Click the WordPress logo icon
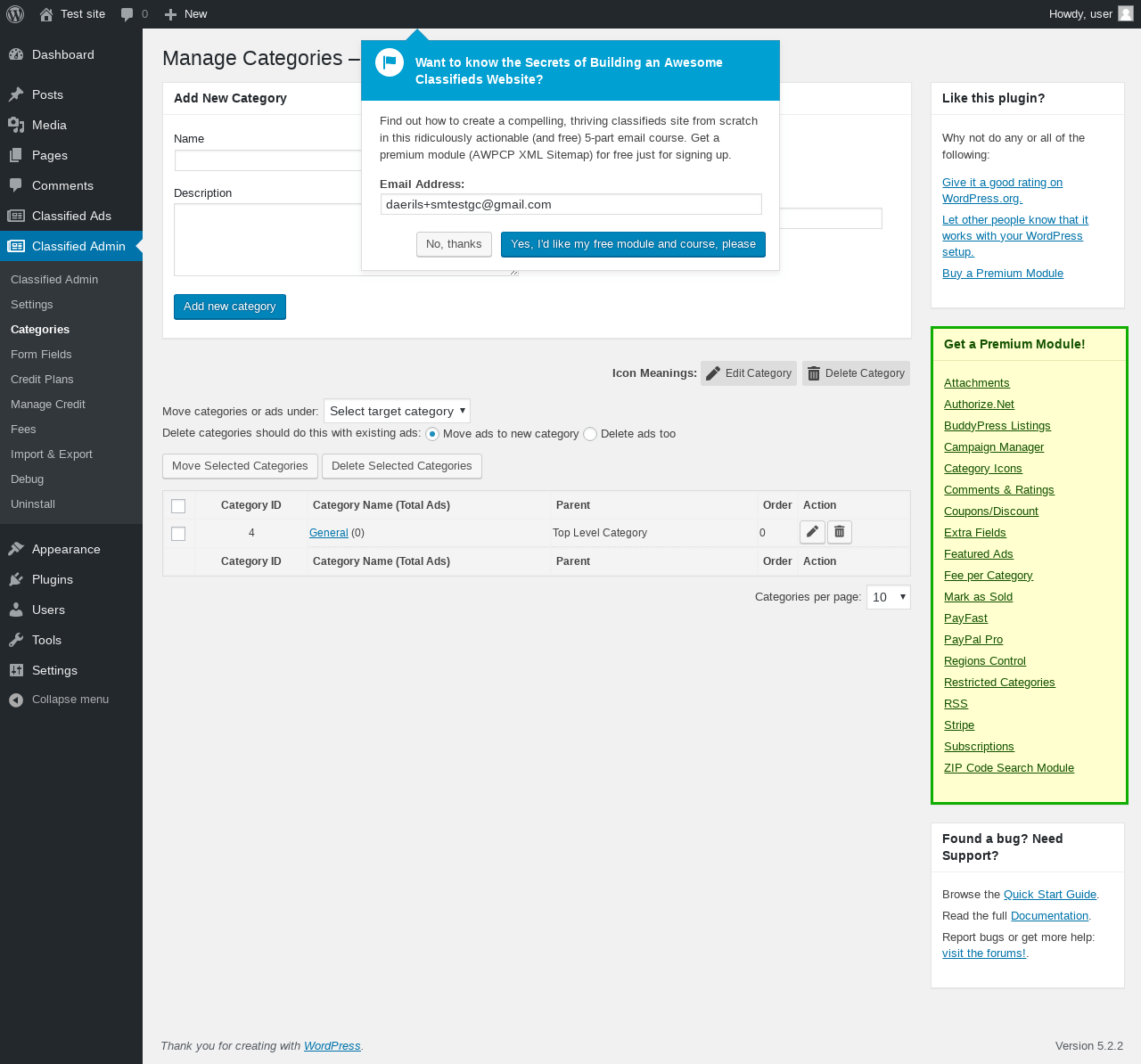This screenshot has width=1141, height=1064. click(15, 14)
